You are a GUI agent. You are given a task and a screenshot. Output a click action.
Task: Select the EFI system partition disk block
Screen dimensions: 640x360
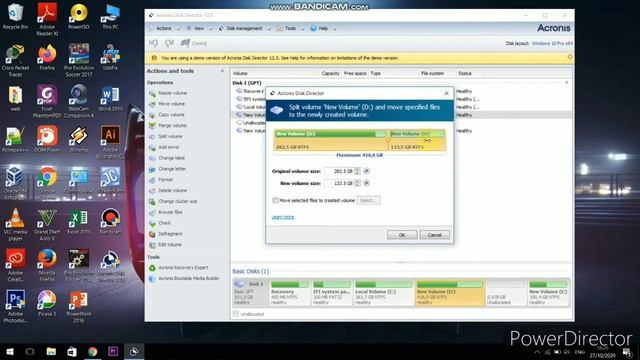click(x=331, y=293)
